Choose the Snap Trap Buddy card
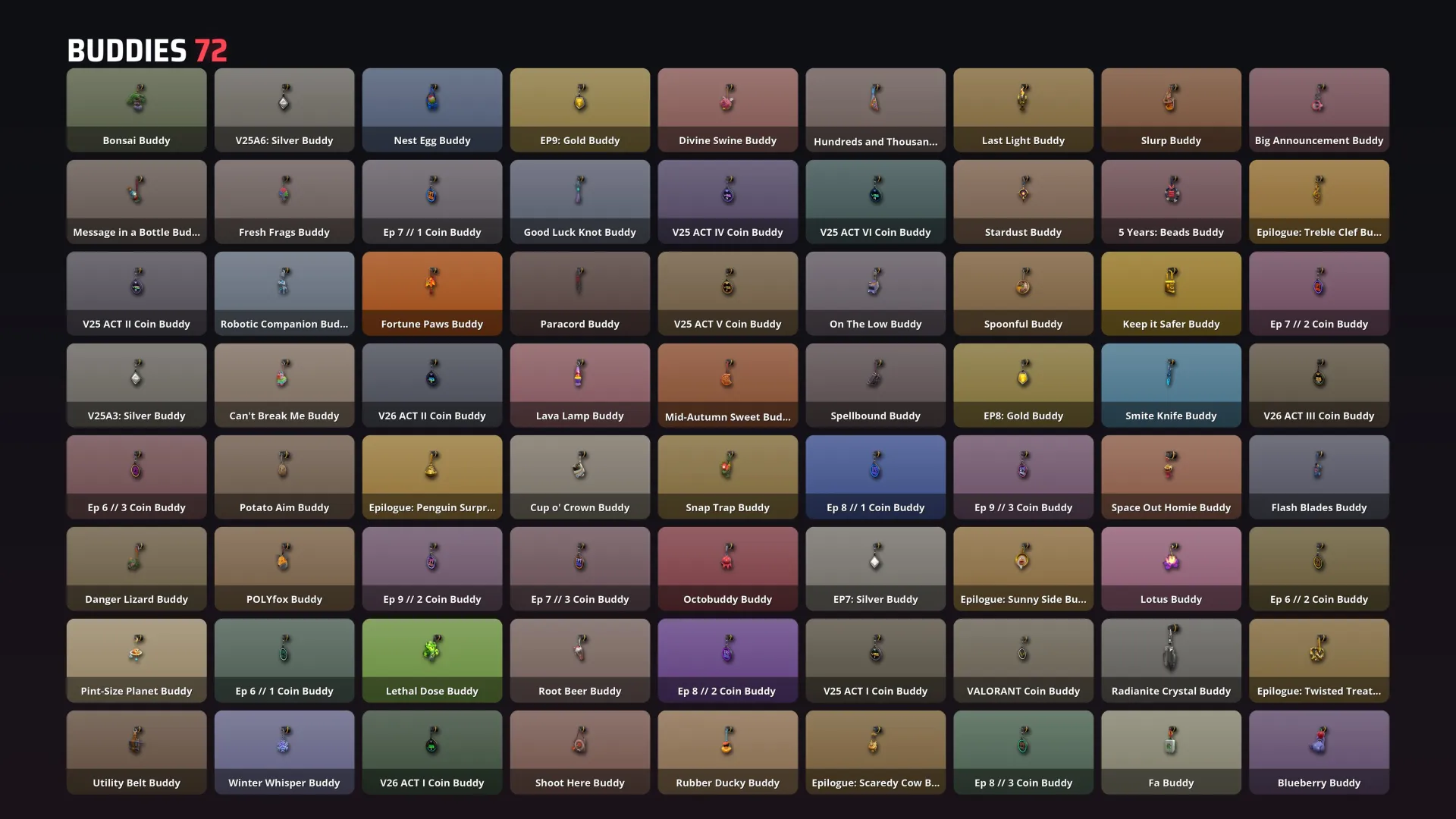The image size is (1456, 819). (728, 477)
